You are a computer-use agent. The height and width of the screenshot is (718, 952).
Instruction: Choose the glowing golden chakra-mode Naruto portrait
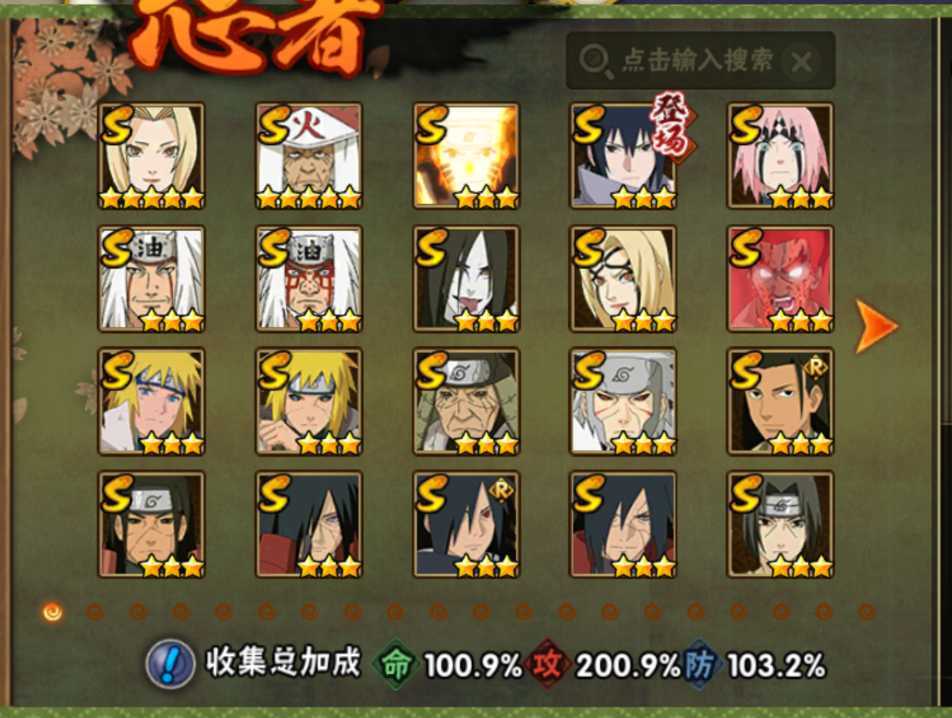466,156
